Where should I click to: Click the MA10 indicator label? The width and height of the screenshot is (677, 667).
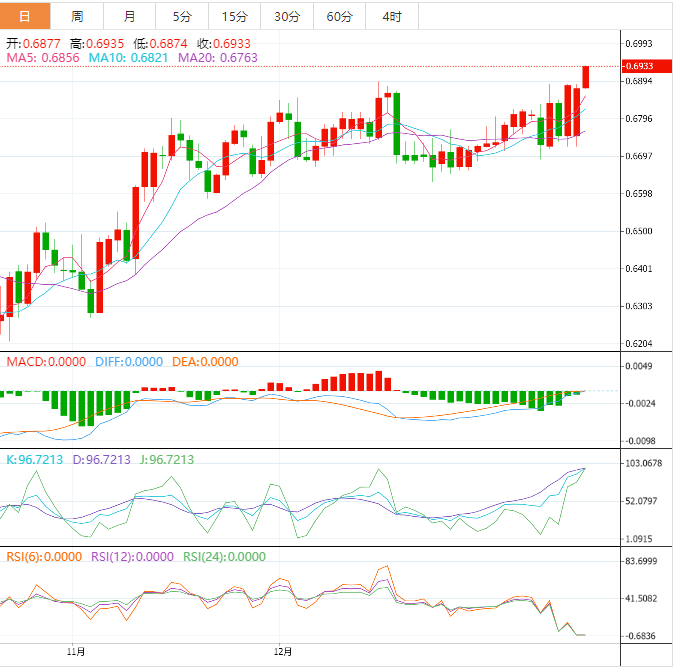(x=128, y=59)
